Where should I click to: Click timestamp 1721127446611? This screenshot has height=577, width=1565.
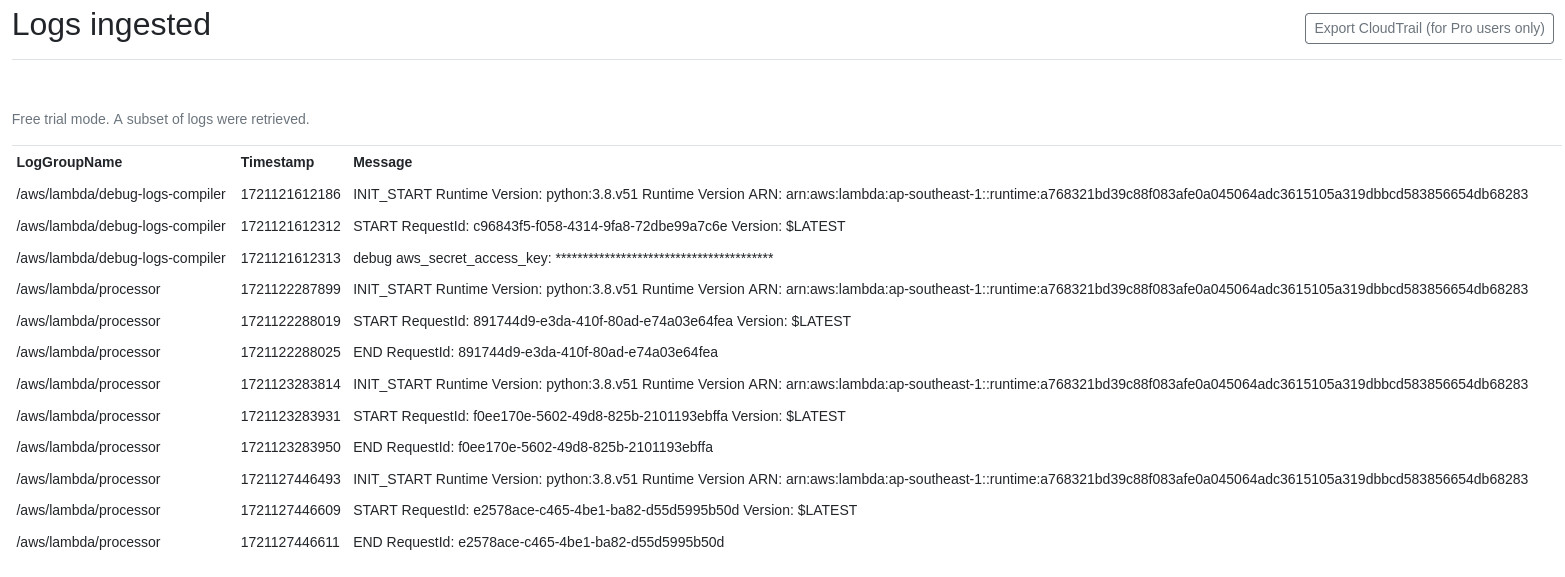click(x=290, y=542)
